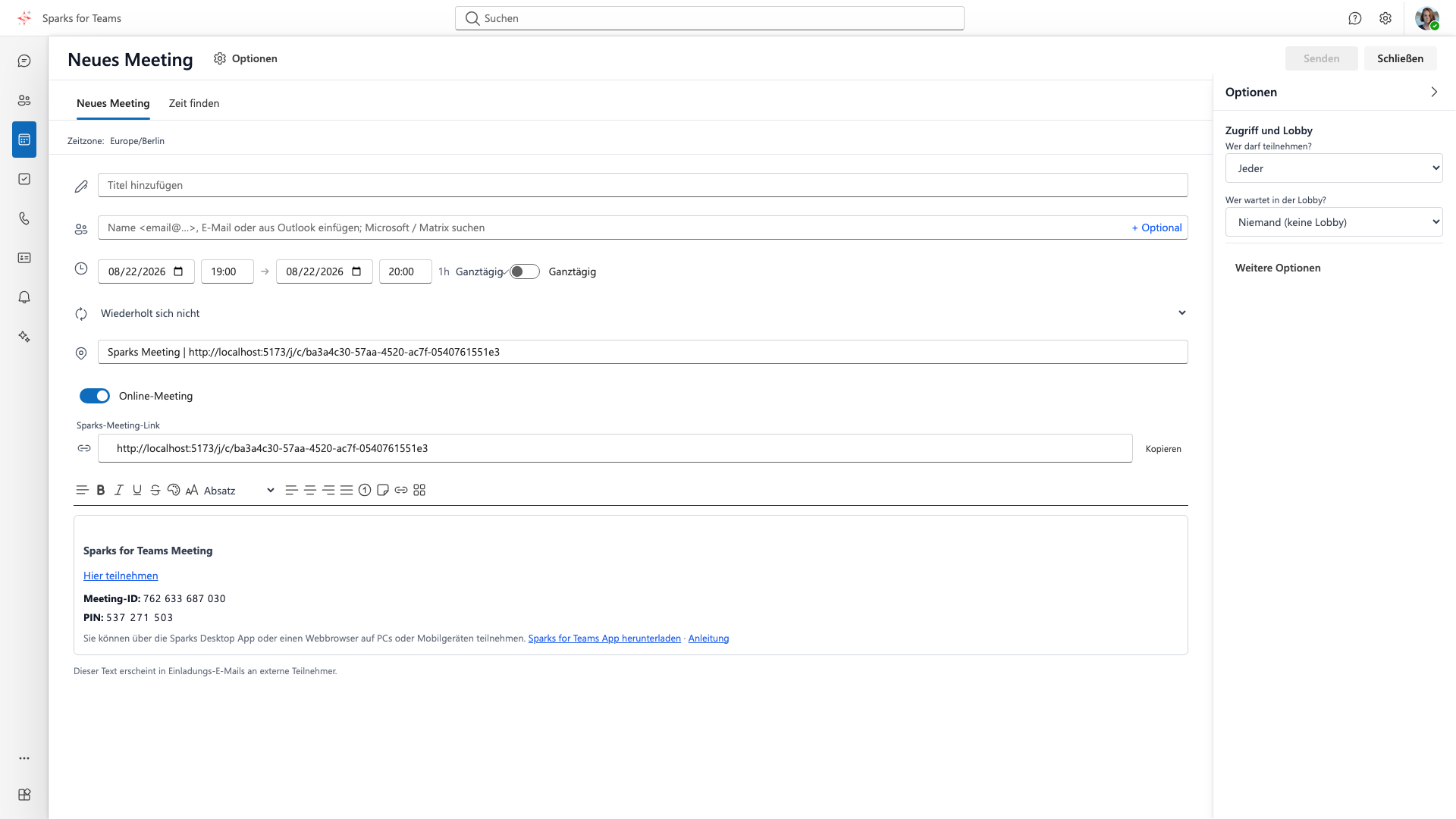
Task: Open the end date calendar picker
Action: point(357,271)
